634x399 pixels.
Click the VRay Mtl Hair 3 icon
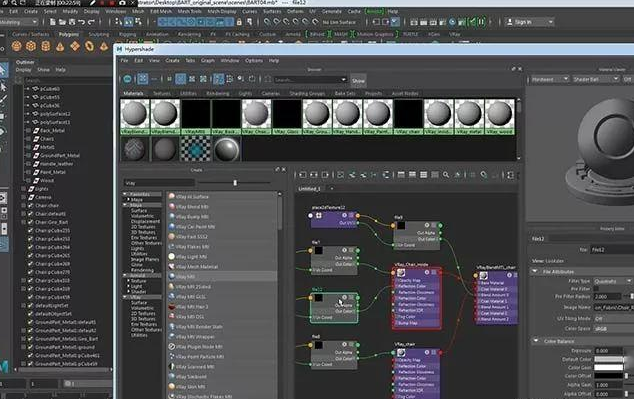(x=171, y=306)
